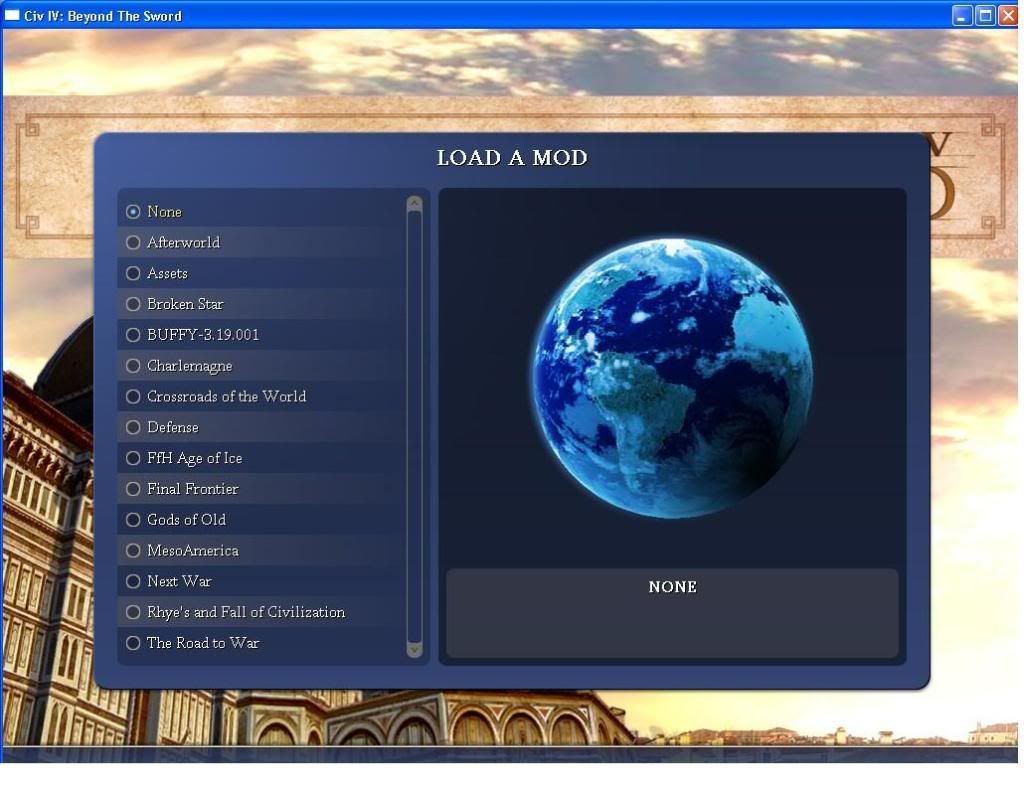Screen dimensions: 1024x795
Task: Click the Civ IV window title bar icon
Action: (x=12, y=15)
